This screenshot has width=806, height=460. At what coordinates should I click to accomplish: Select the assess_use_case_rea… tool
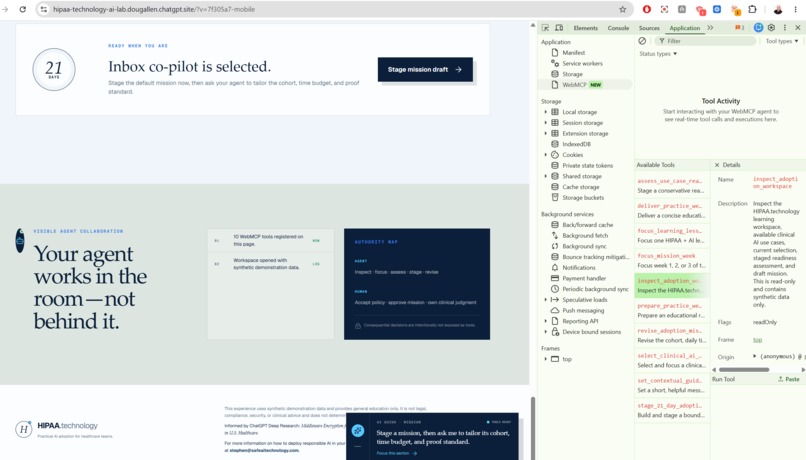click(671, 186)
